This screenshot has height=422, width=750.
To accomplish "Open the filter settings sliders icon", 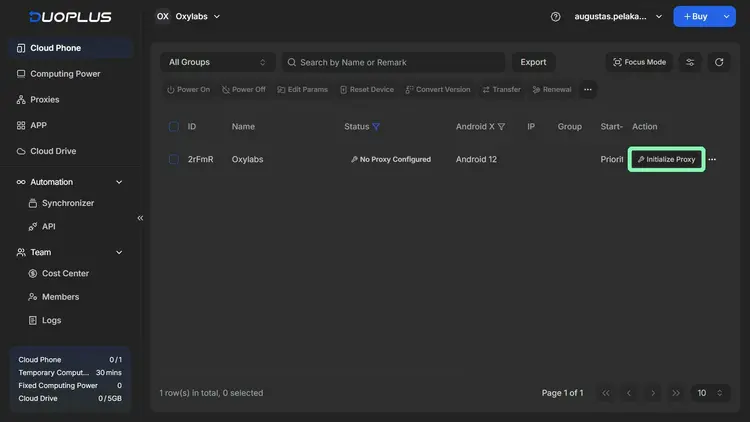I will coord(690,62).
